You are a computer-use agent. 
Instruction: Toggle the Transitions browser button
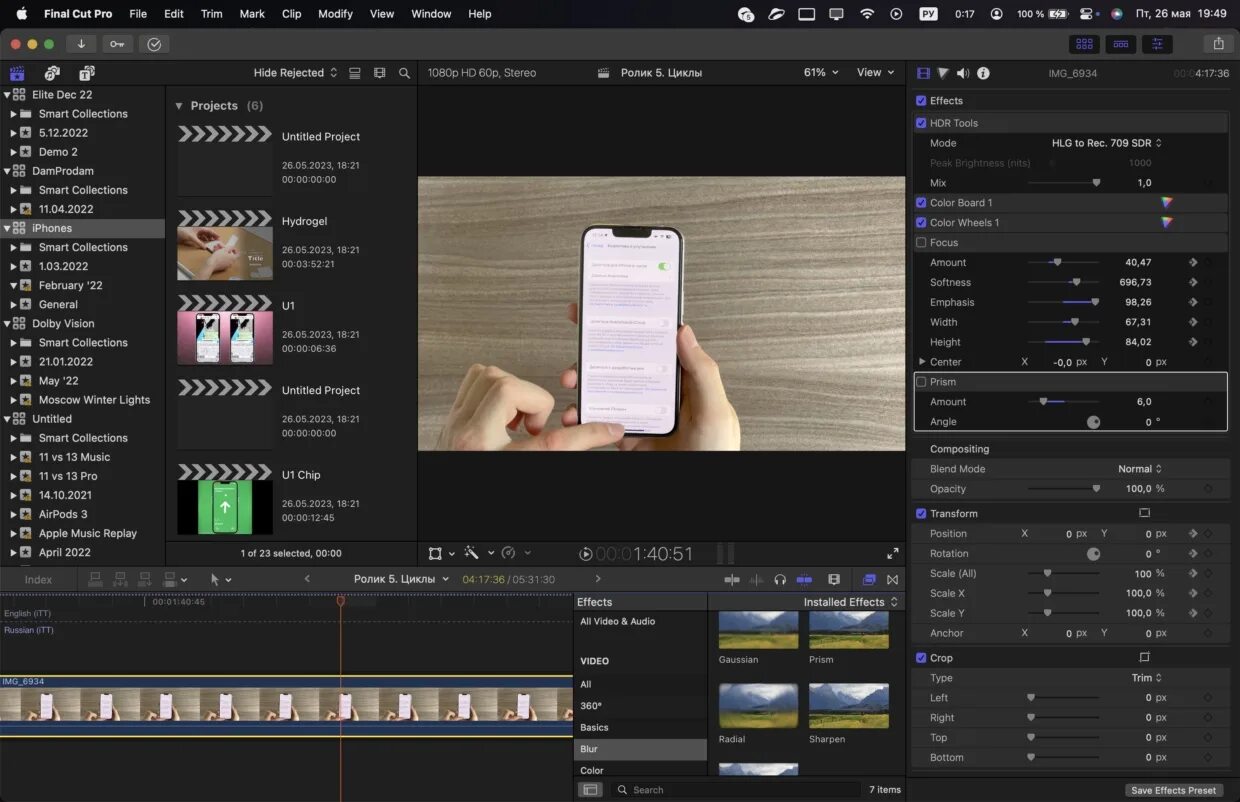[x=892, y=580]
